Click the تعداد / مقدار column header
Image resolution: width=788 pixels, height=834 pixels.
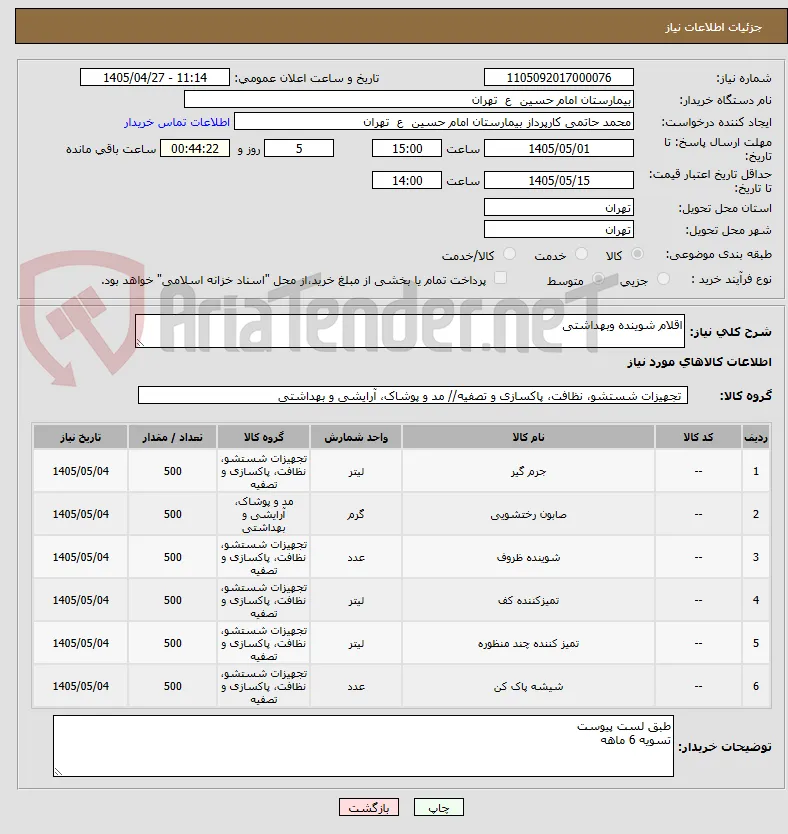coord(172,437)
